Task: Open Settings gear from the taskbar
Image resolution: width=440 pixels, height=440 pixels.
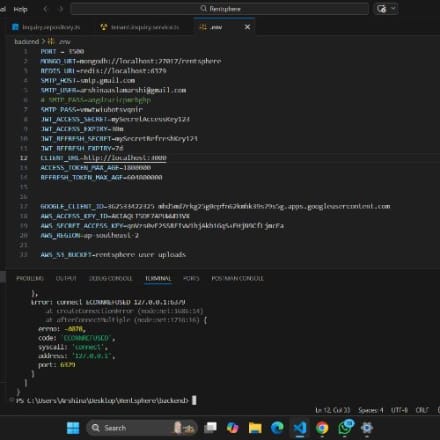Action: click(x=367, y=428)
